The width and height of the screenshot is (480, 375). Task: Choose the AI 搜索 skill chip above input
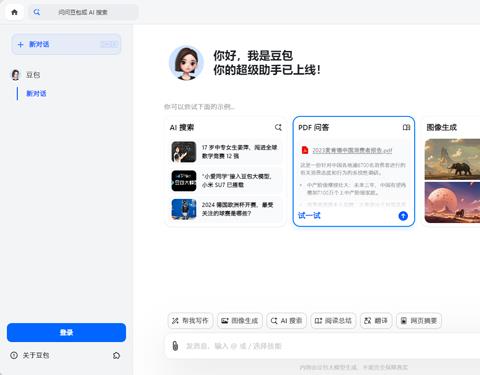click(x=286, y=321)
